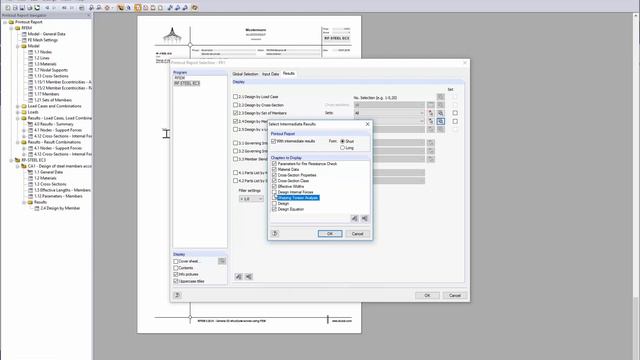The width and height of the screenshot is (640, 360).
Task: Open the Sets dropdown showing All
Action: (389, 113)
